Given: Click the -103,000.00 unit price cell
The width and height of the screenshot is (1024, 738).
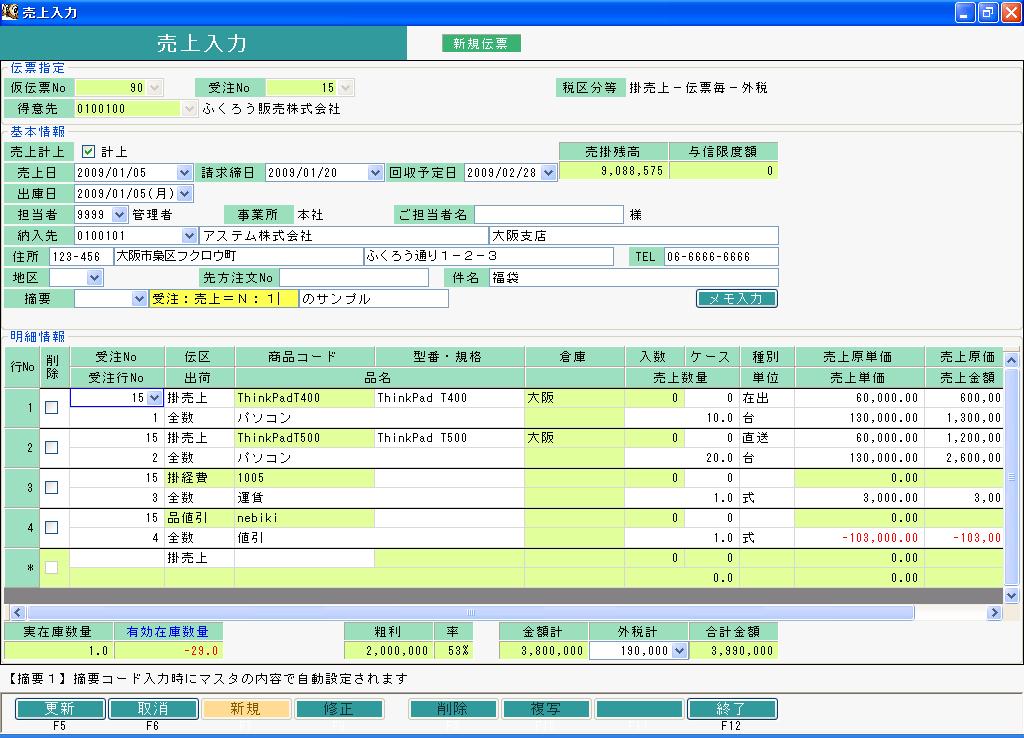Looking at the screenshot, I should [859, 538].
